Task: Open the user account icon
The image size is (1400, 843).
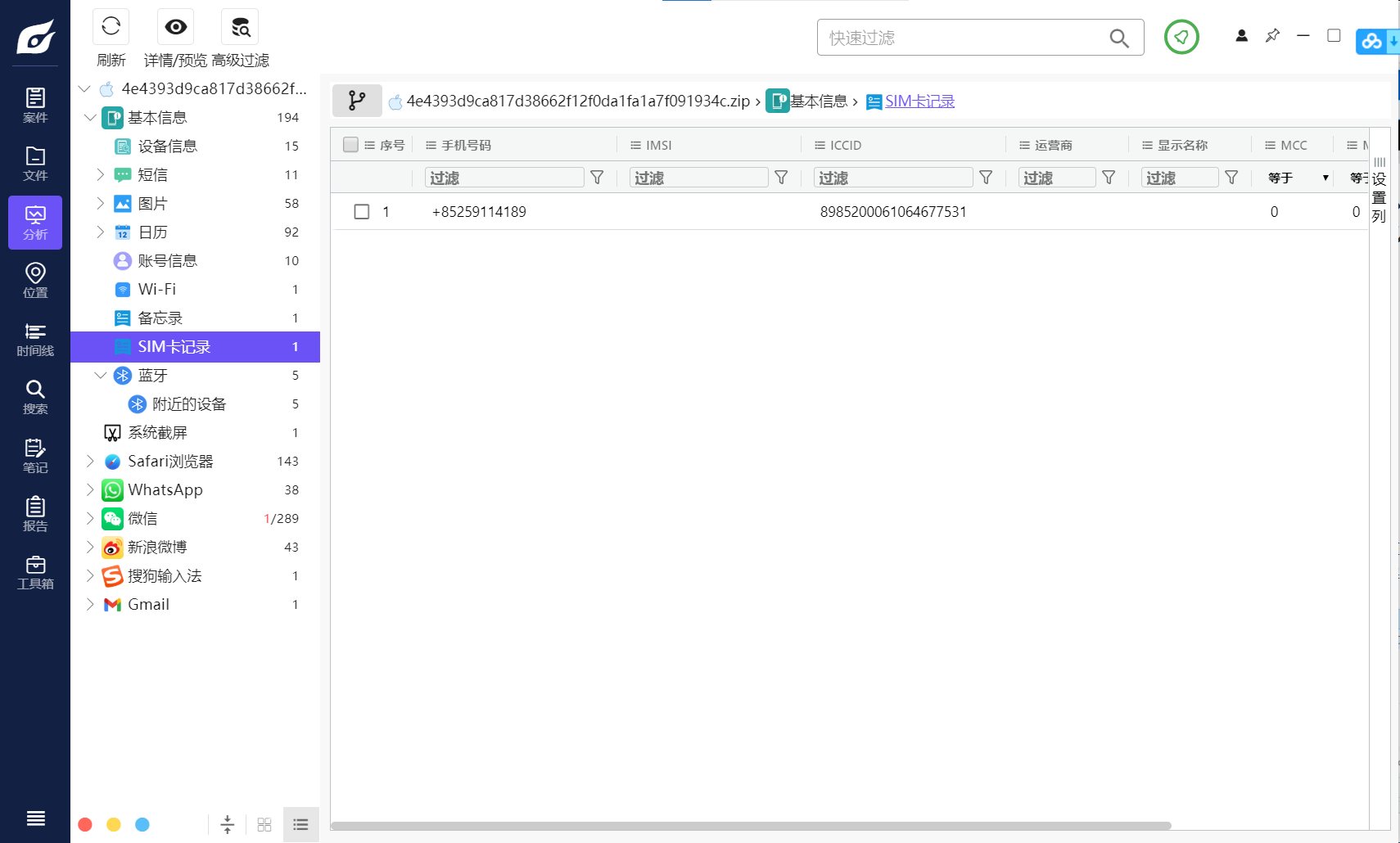Action: pos(1241,35)
